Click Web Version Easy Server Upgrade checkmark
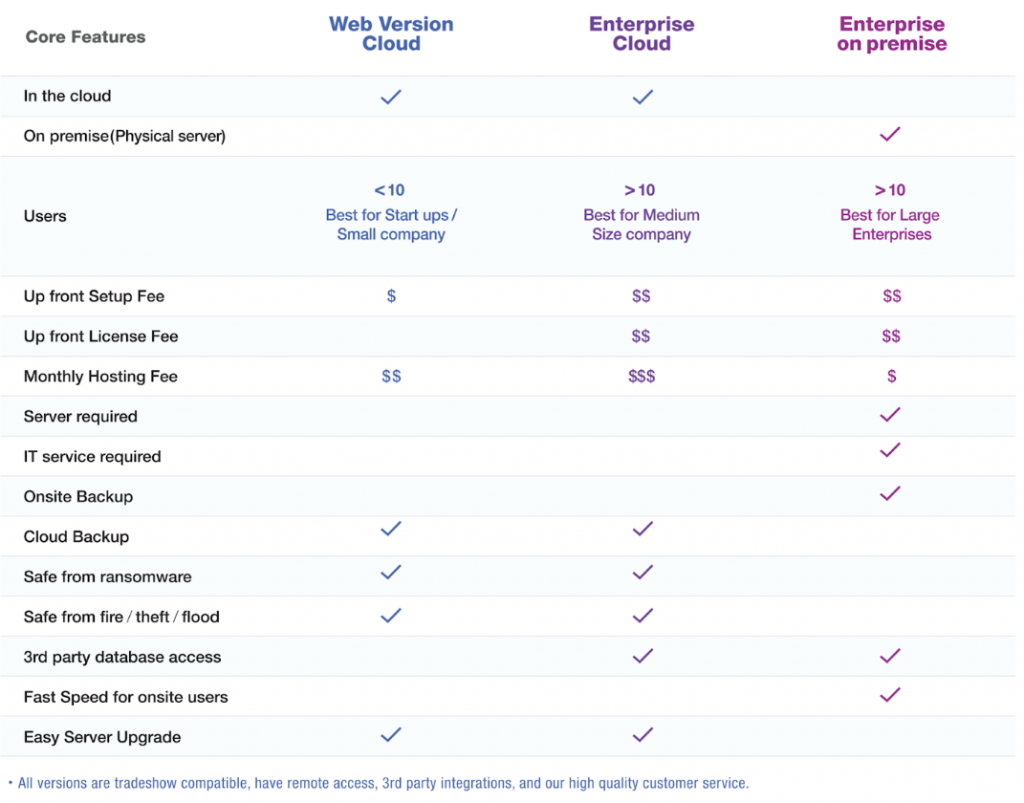This screenshot has width=1024, height=803. (391, 735)
